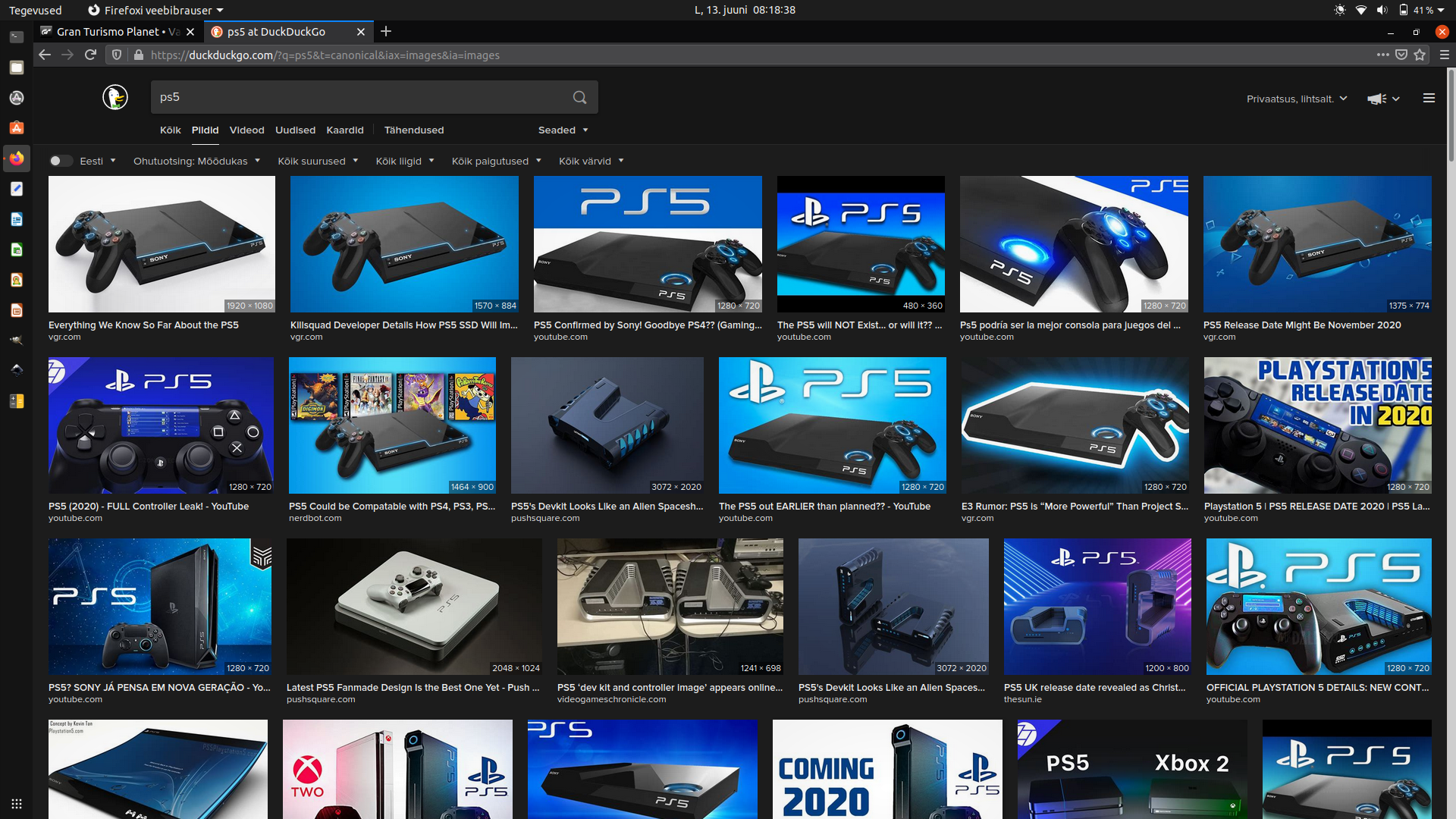
Task: Switch to the Videod search tab
Action: coord(246,130)
